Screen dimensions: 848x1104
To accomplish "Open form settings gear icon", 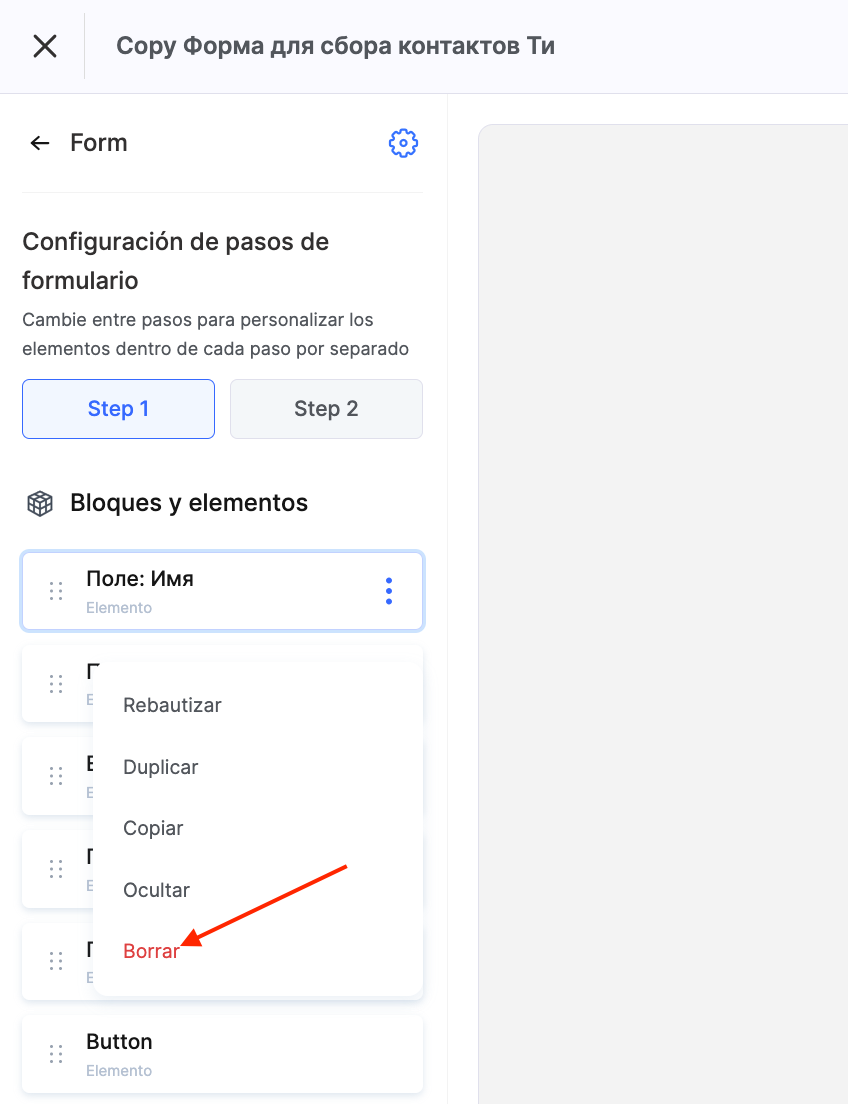I will 403,143.
